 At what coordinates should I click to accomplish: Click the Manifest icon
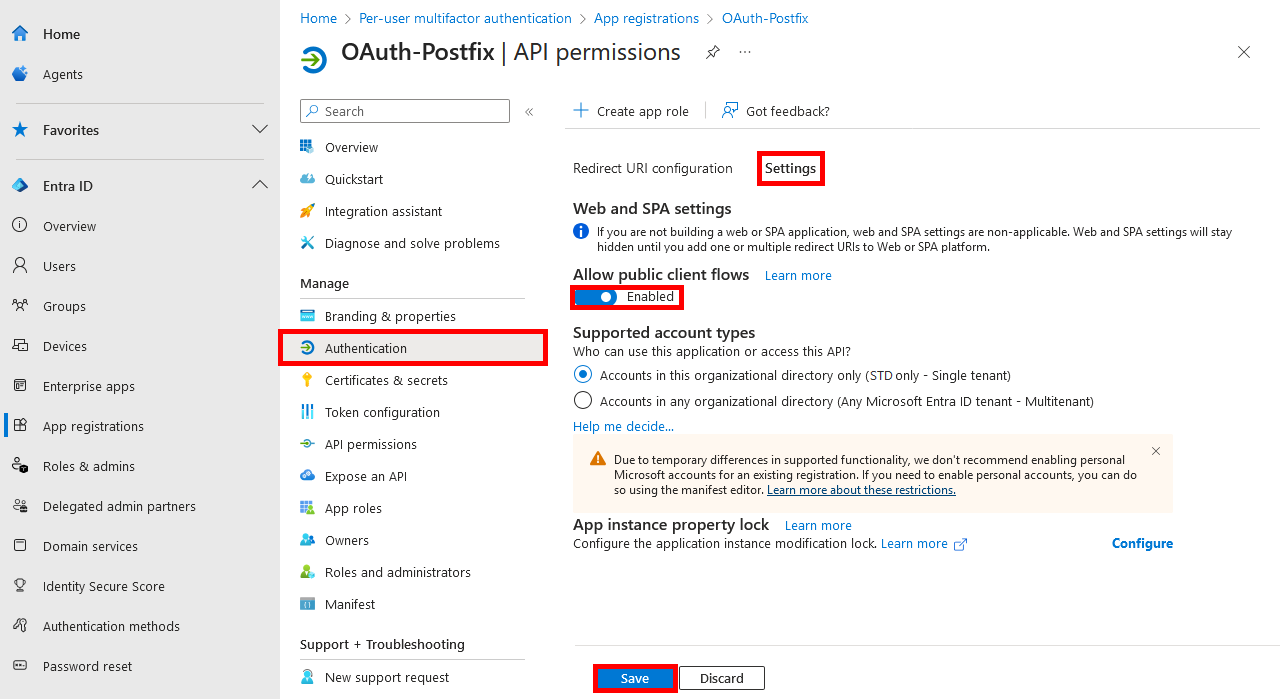[x=307, y=604]
